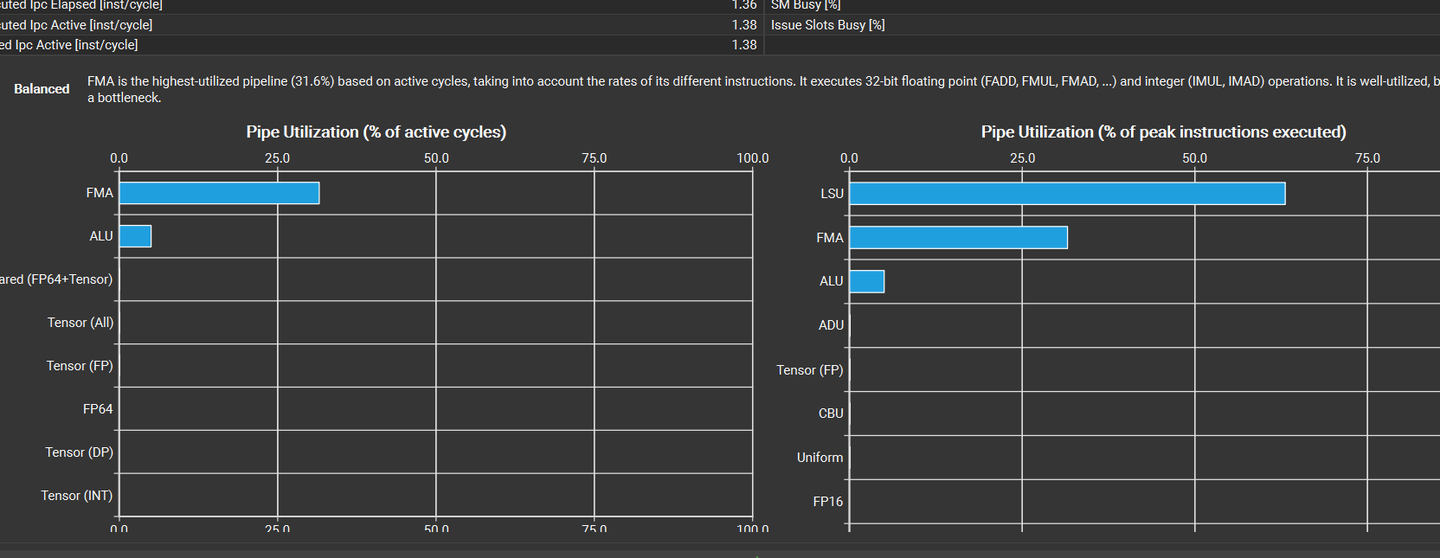Click the Uniform axis label
Image resolution: width=1440 pixels, height=558 pixels.
pyautogui.click(x=820, y=457)
